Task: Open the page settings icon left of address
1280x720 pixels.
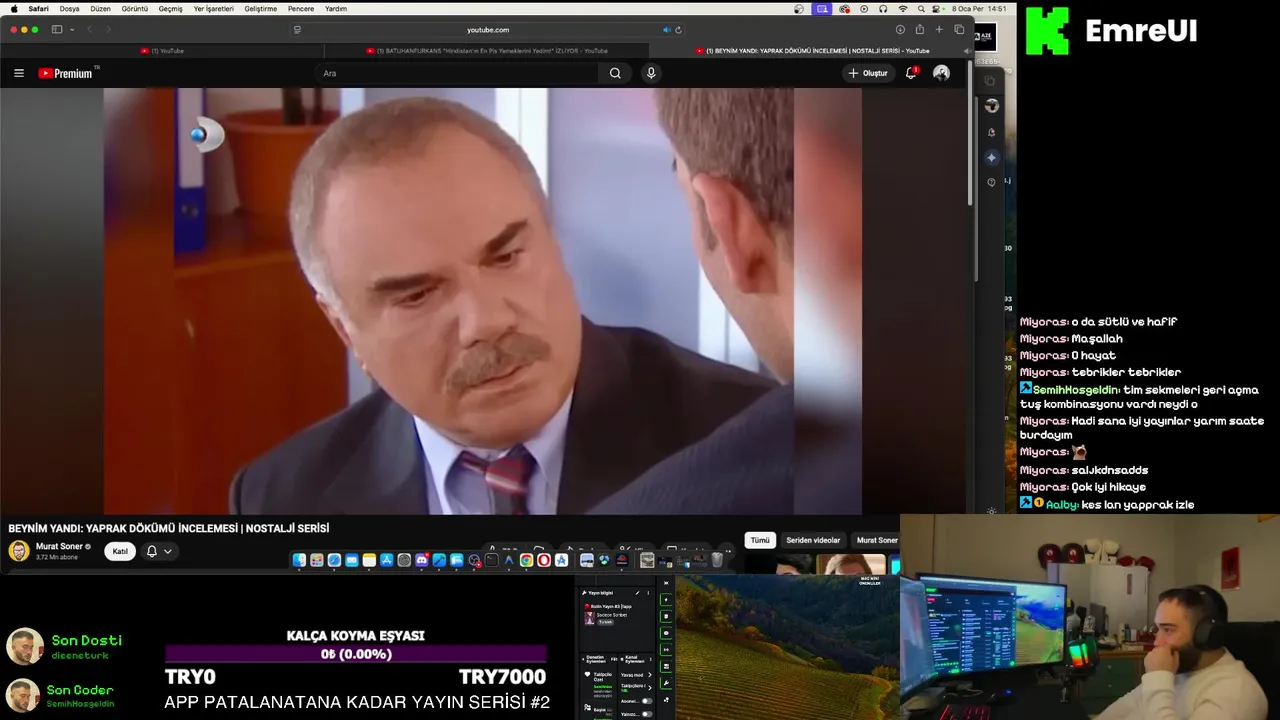Action: coord(297,30)
